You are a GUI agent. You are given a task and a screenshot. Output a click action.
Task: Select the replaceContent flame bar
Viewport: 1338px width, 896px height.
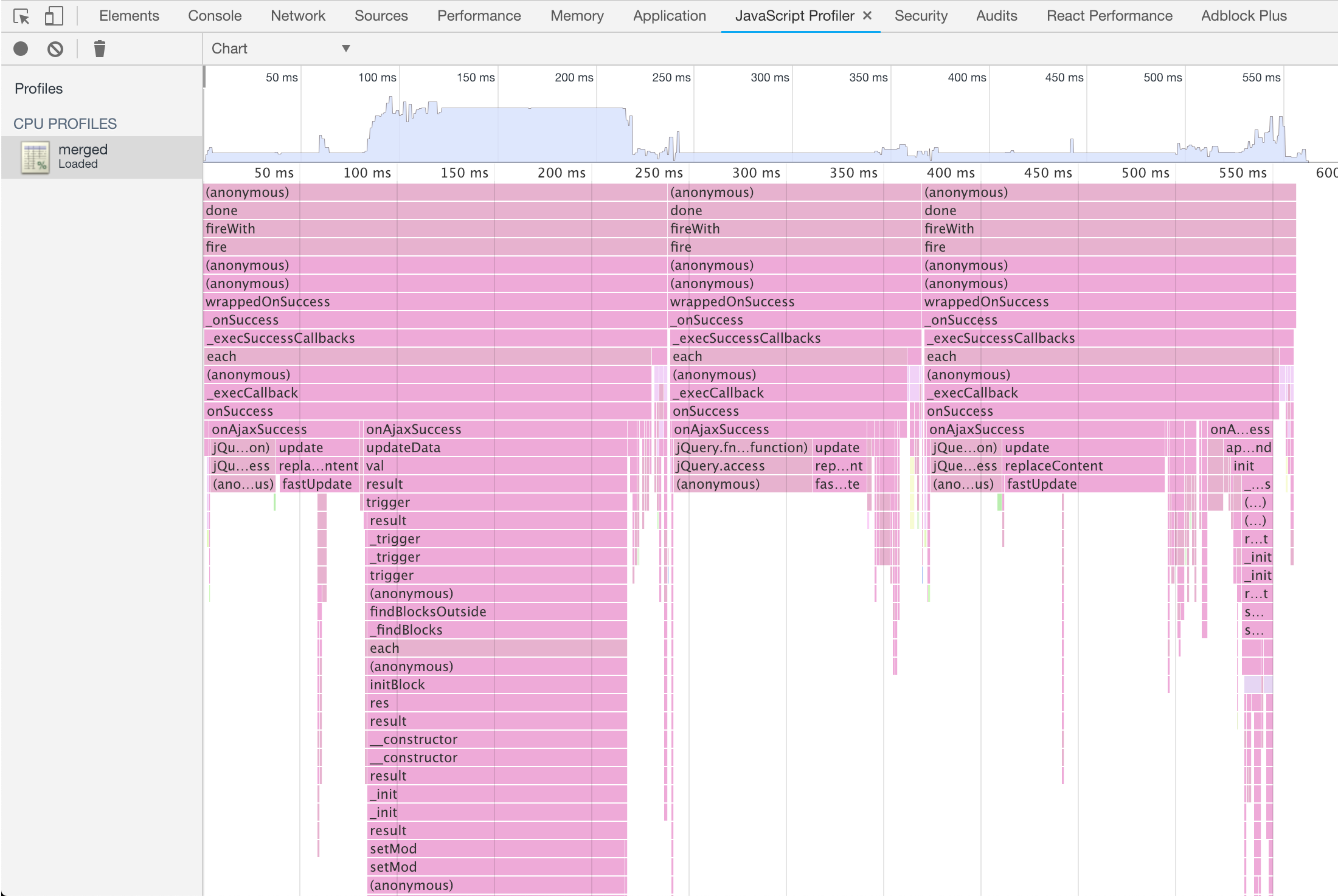pyautogui.click(x=1083, y=466)
